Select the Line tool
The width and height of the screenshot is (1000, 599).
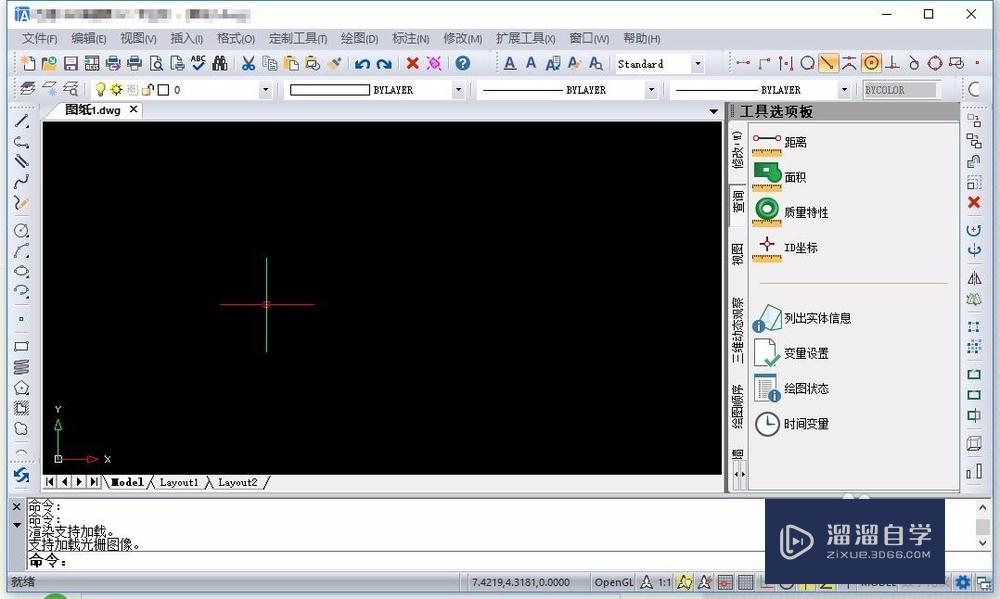coord(22,122)
